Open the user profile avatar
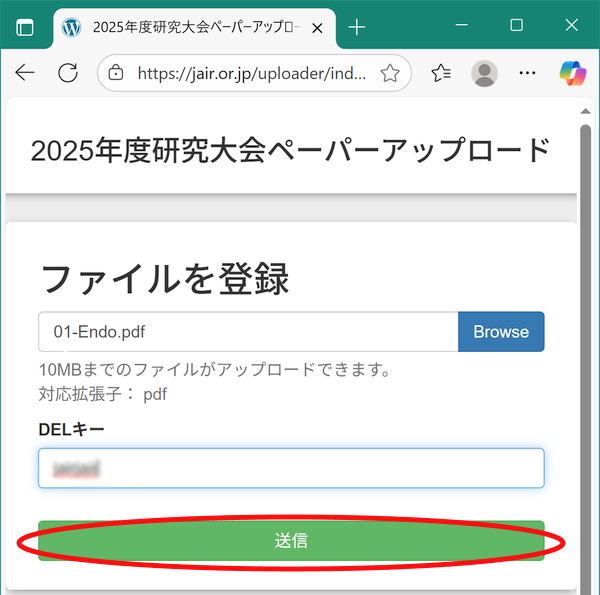Viewport: 600px width, 595px height. pyautogui.click(x=484, y=73)
